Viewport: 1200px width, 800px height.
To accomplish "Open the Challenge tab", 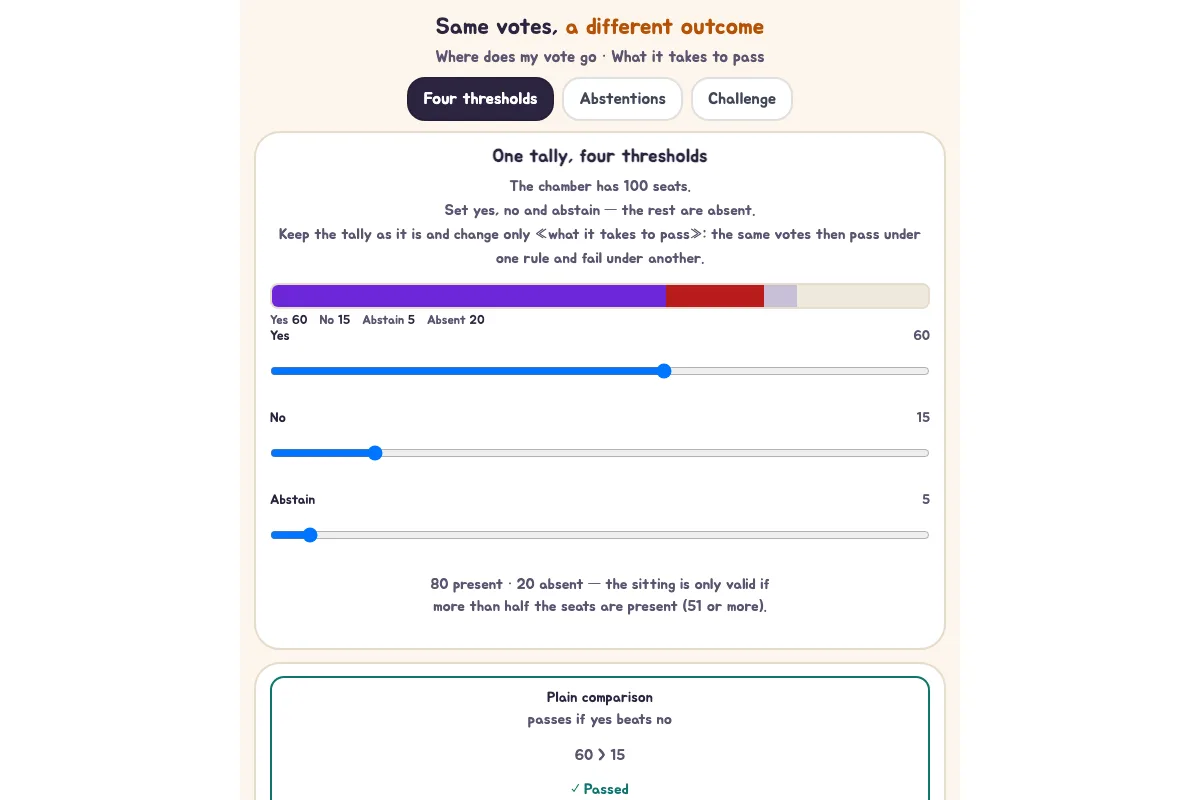I will 742,99.
